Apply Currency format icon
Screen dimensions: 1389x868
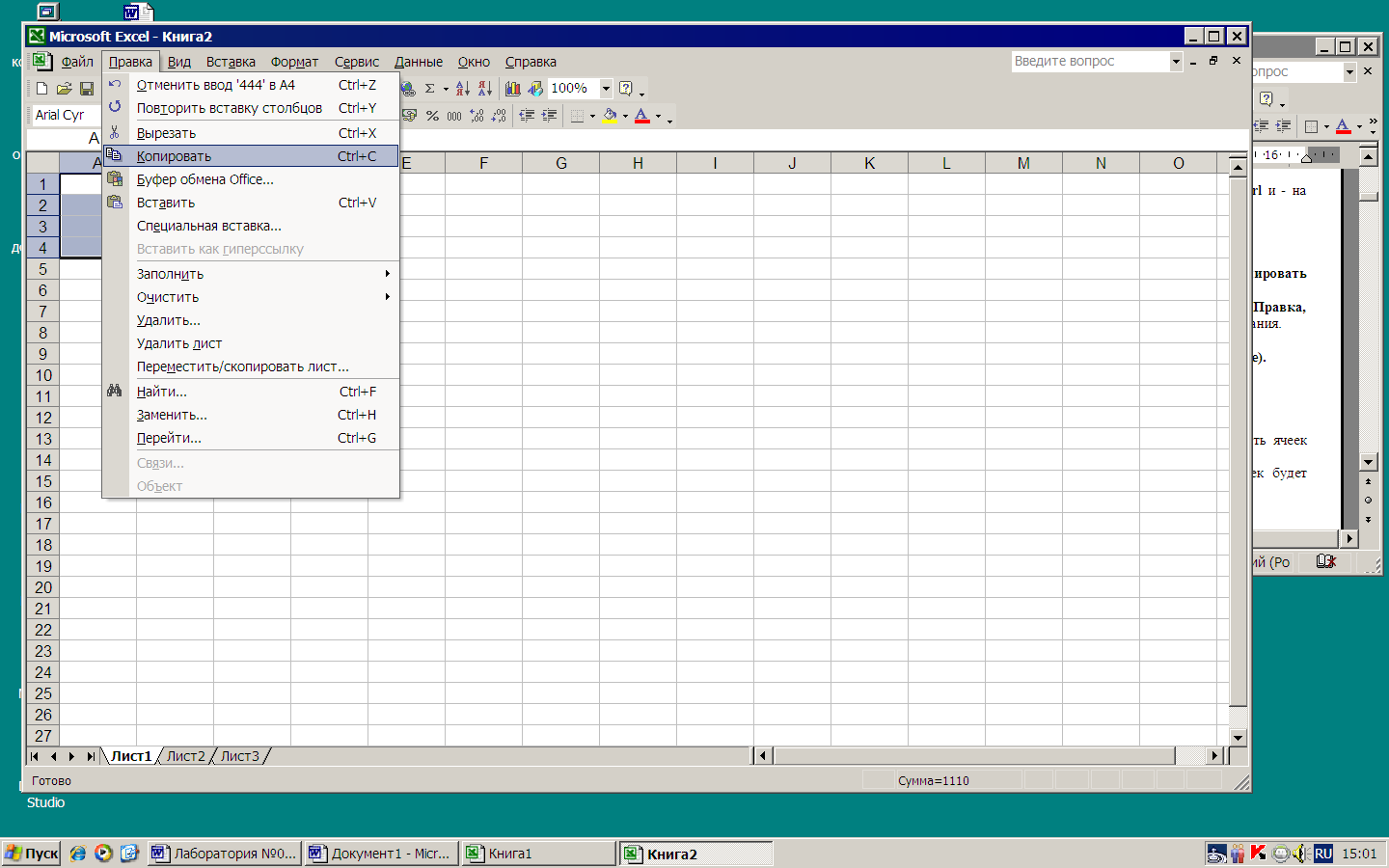(x=409, y=116)
